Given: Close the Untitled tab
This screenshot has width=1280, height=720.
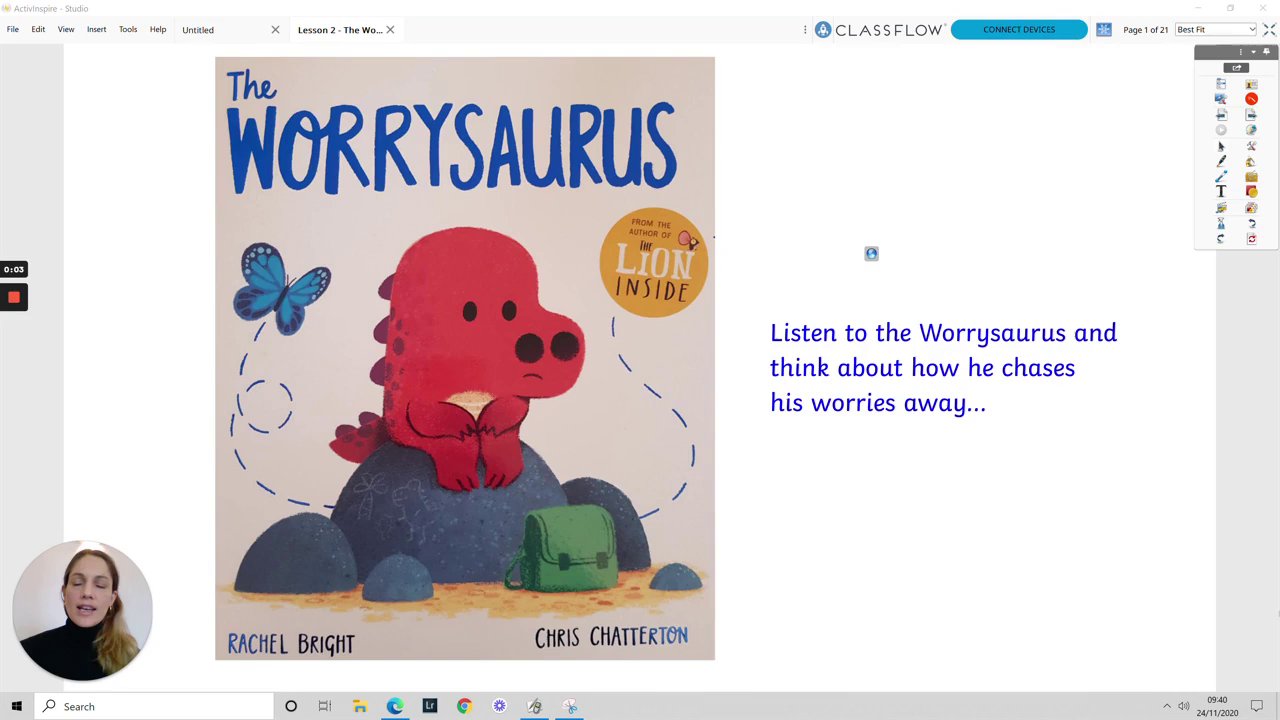Looking at the screenshot, I should point(275,30).
